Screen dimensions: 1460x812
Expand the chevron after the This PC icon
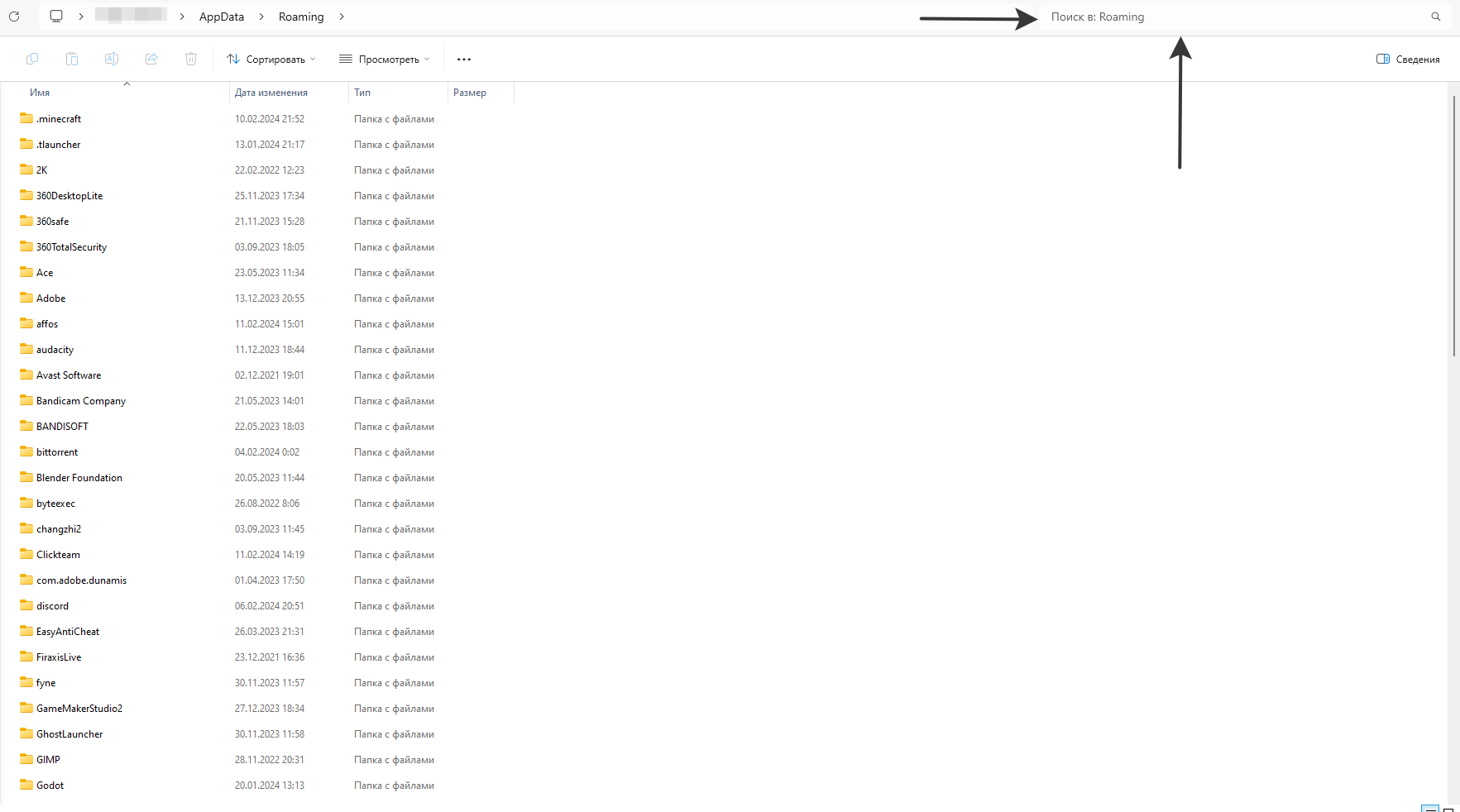(81, 17)
